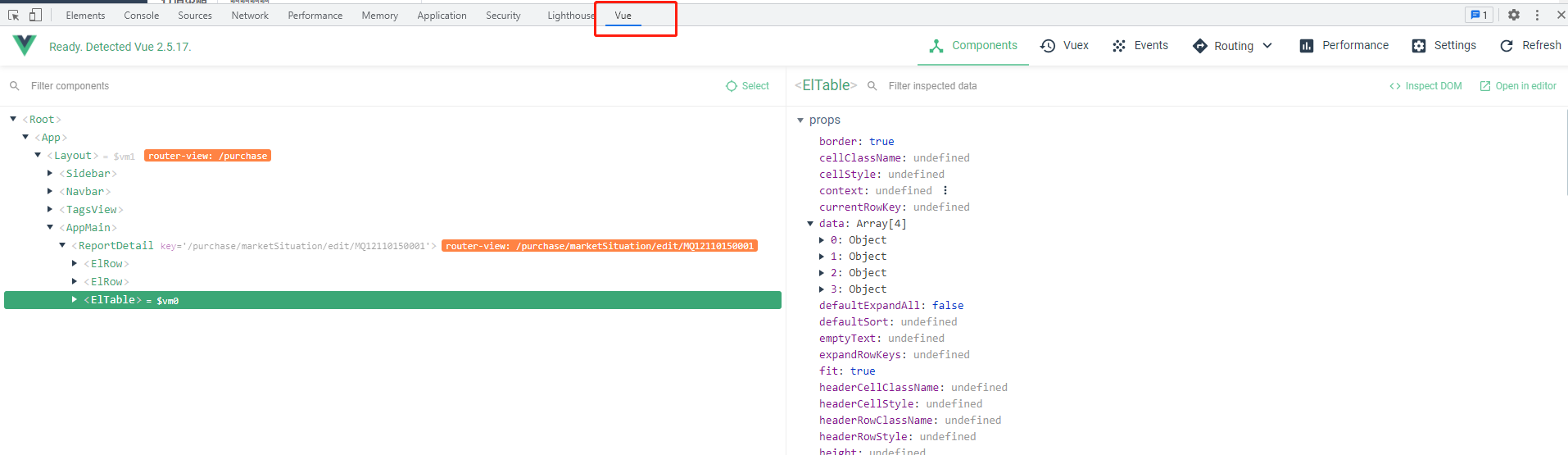Open the Routing dropdown
The width and height of the screenshot is (1568, 455).
pos(1233,46)
